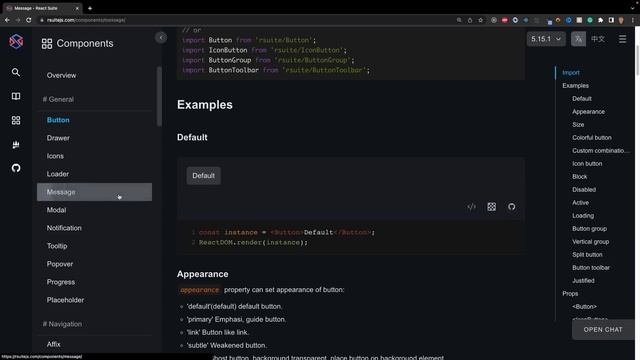Go back with browser back arrow
This screenshot has width=640, height=360.
click(x=7, y=20)
